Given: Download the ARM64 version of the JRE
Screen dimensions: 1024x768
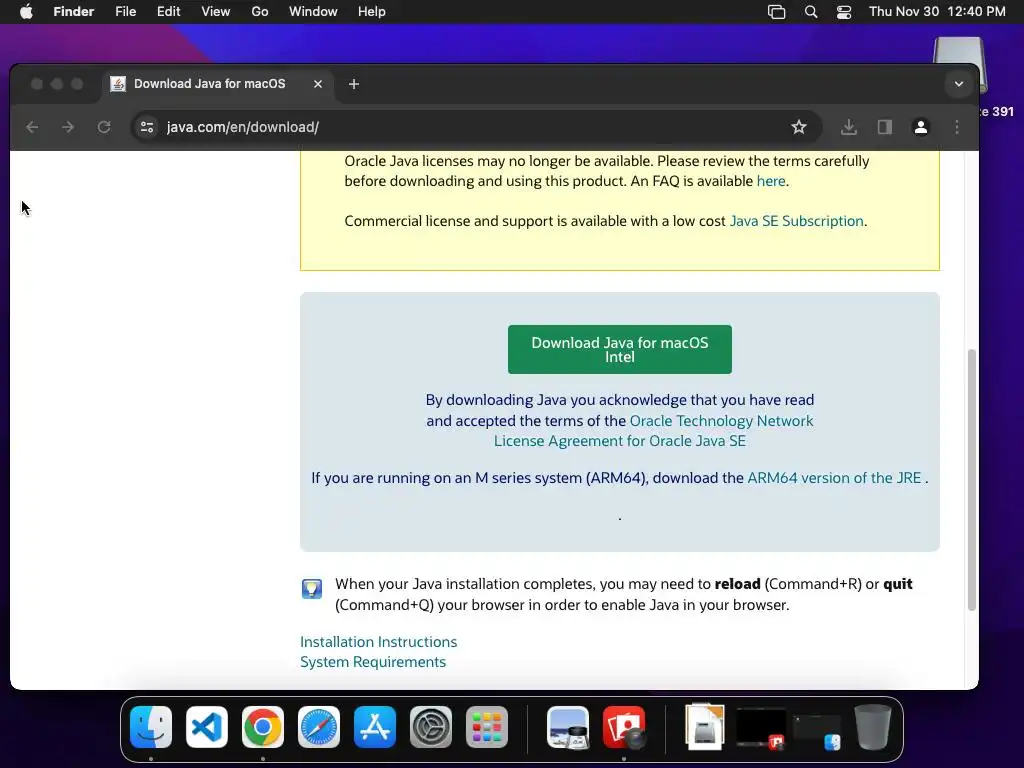Looking at the screenshot, I should pos(834,478).
